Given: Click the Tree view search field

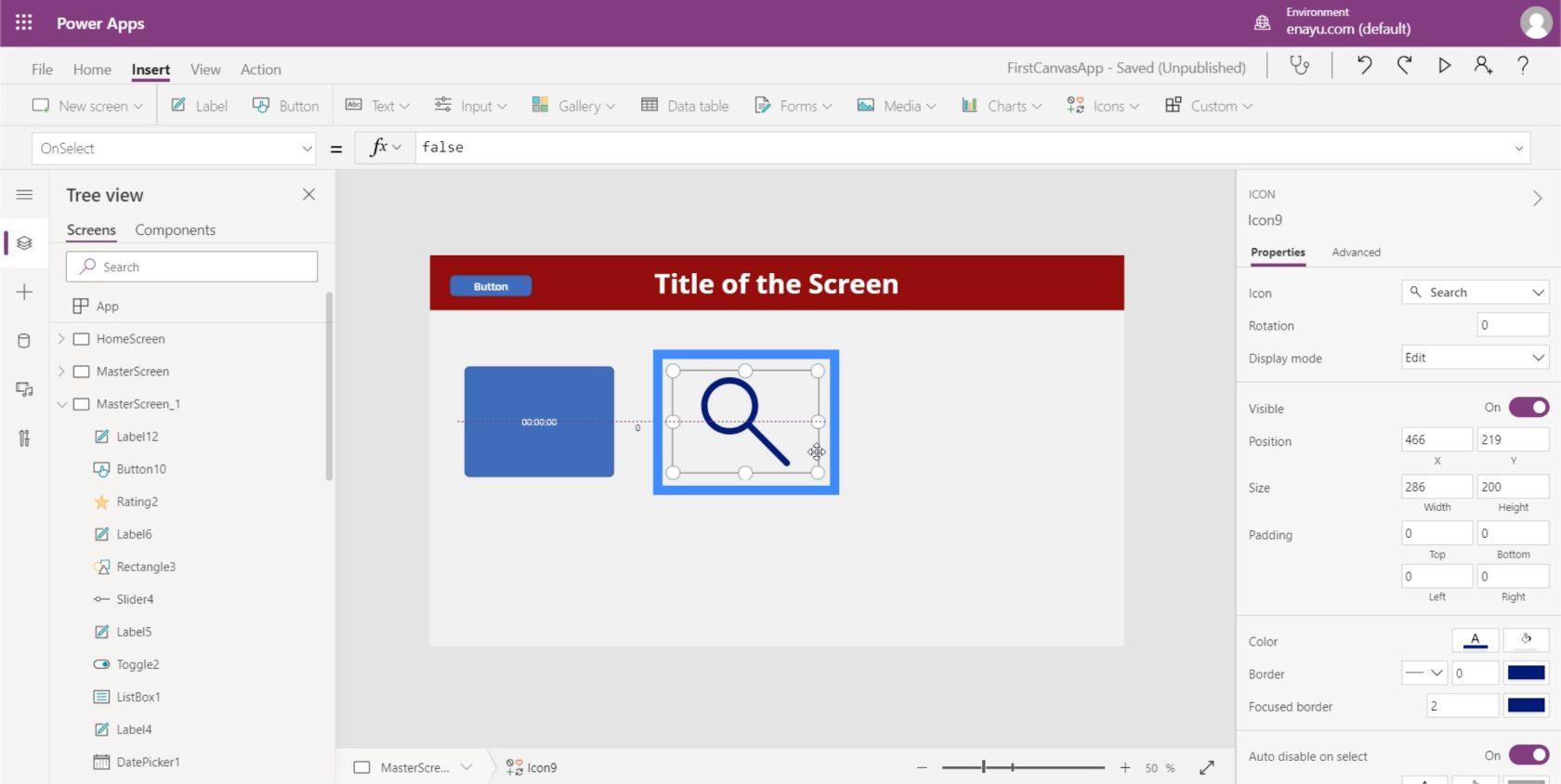Looking at the screenshot, I should 191,267.
